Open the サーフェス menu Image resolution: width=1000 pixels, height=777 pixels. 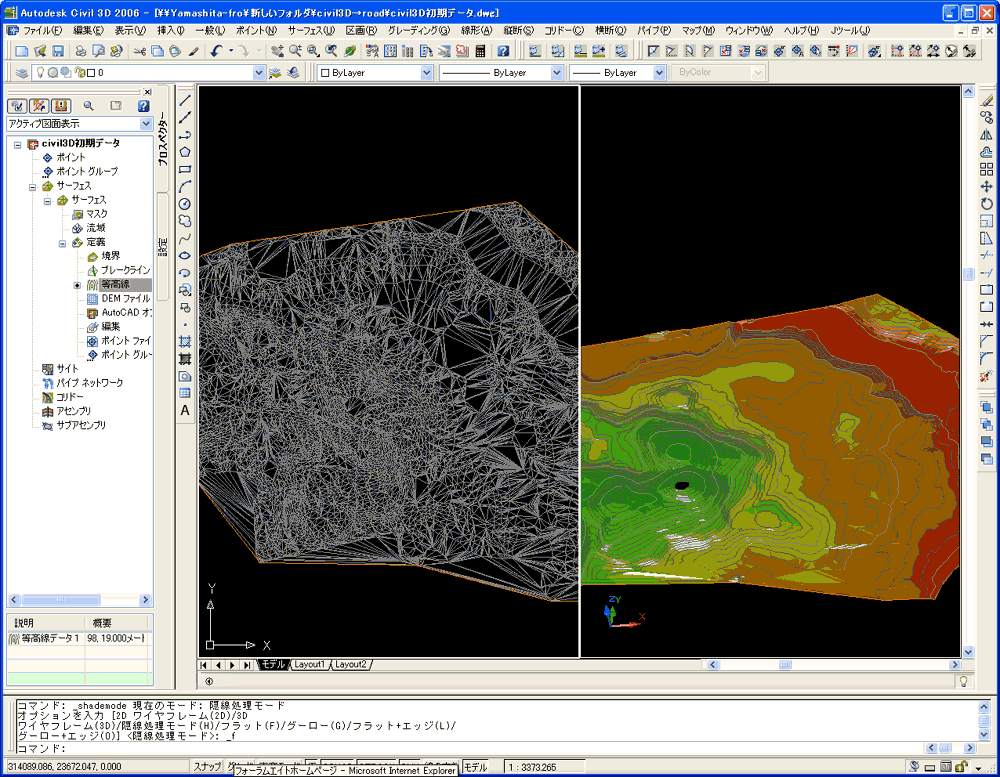311,31
